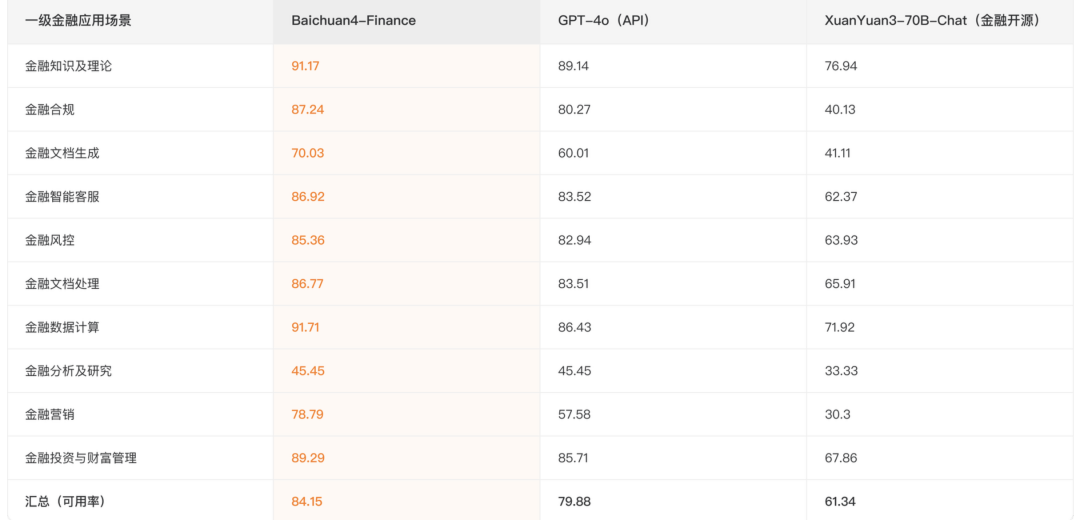The image size is (1080, 520).
Task: Click the XuanYuan total score 61.34
Action: point(840,501)
